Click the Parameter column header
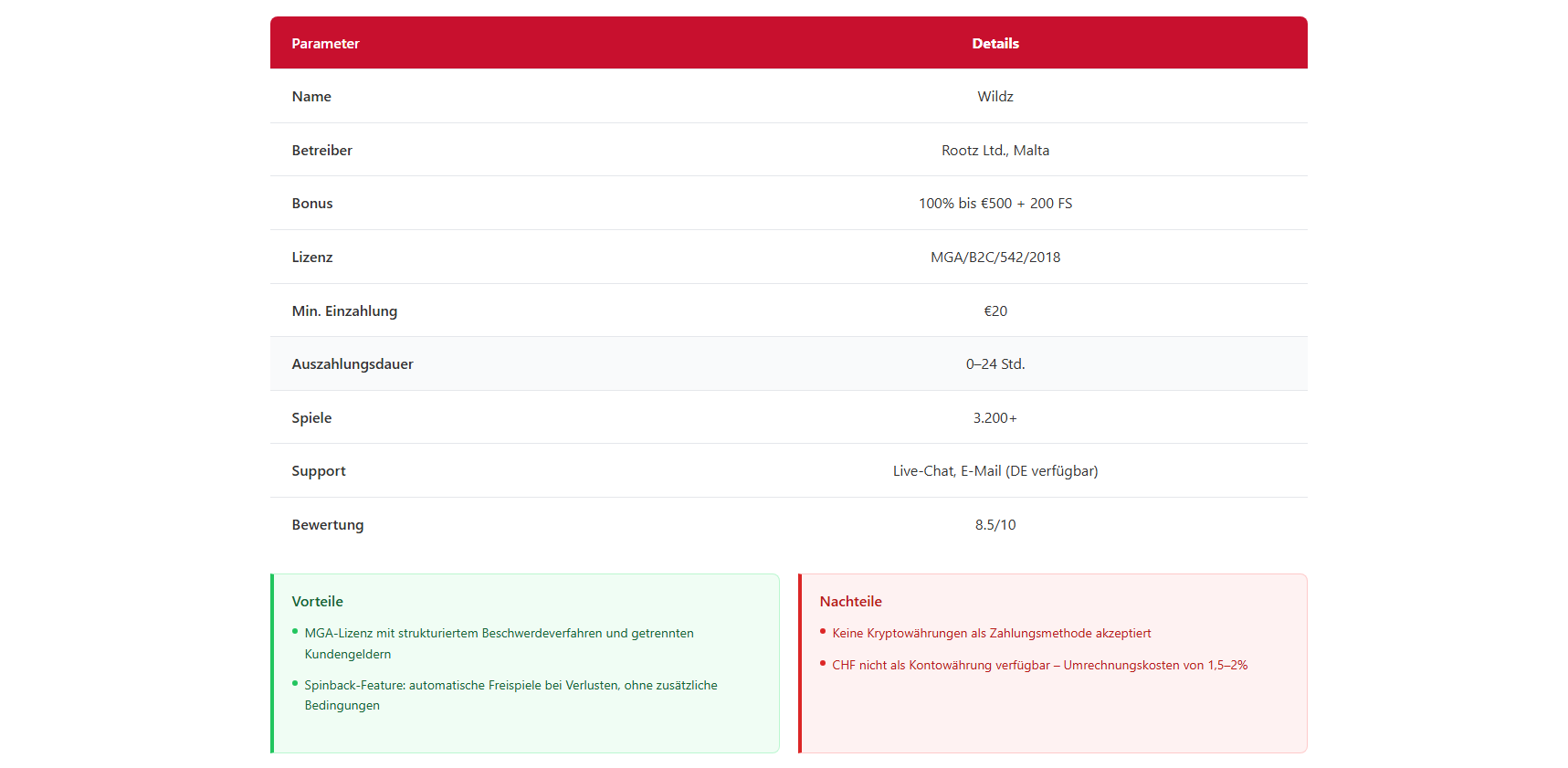The image size is (1568, 768). [325, 44]
